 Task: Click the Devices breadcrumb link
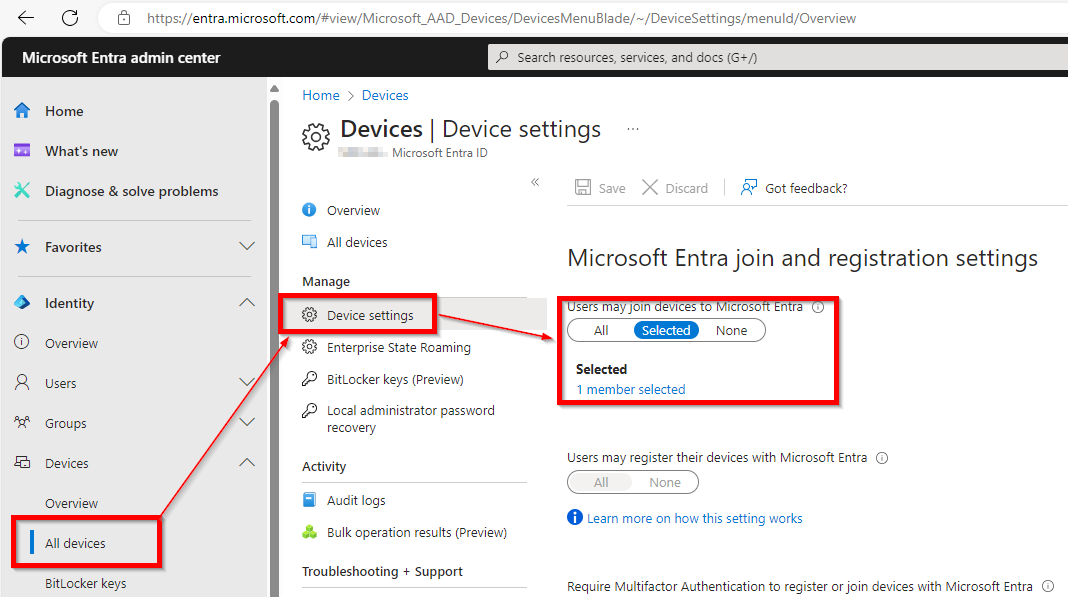click(385, 95)
